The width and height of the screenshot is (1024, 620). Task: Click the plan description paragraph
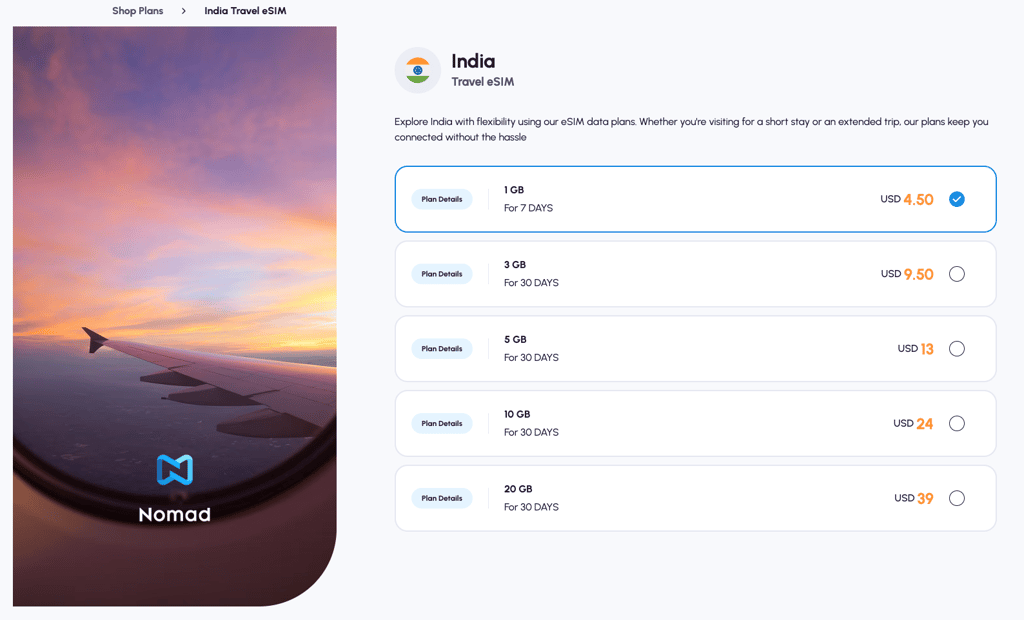click(692, 129)
